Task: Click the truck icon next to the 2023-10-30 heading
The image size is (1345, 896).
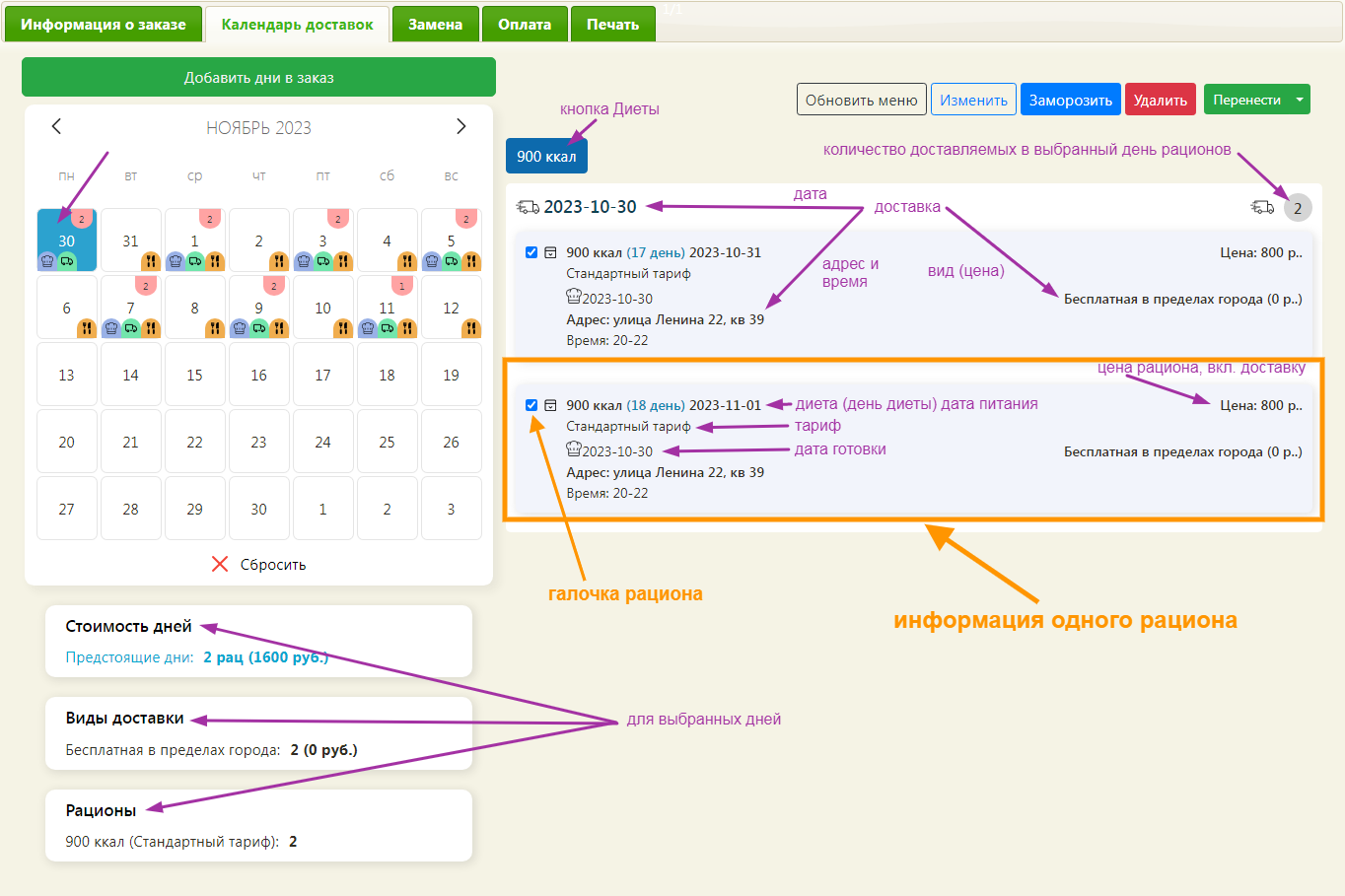Action: point(528,207)
